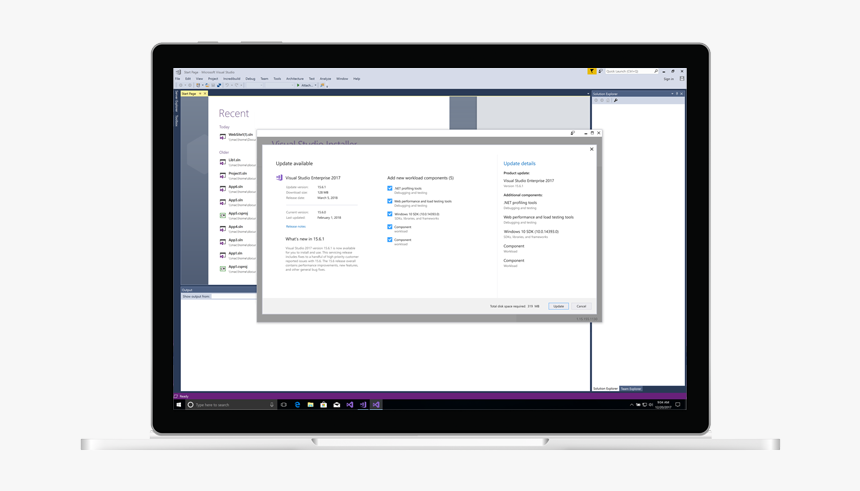Click the What's new in 15.6.1 heading
The height and width of the screenshot is (491, 860).
(x=305, y=239)
